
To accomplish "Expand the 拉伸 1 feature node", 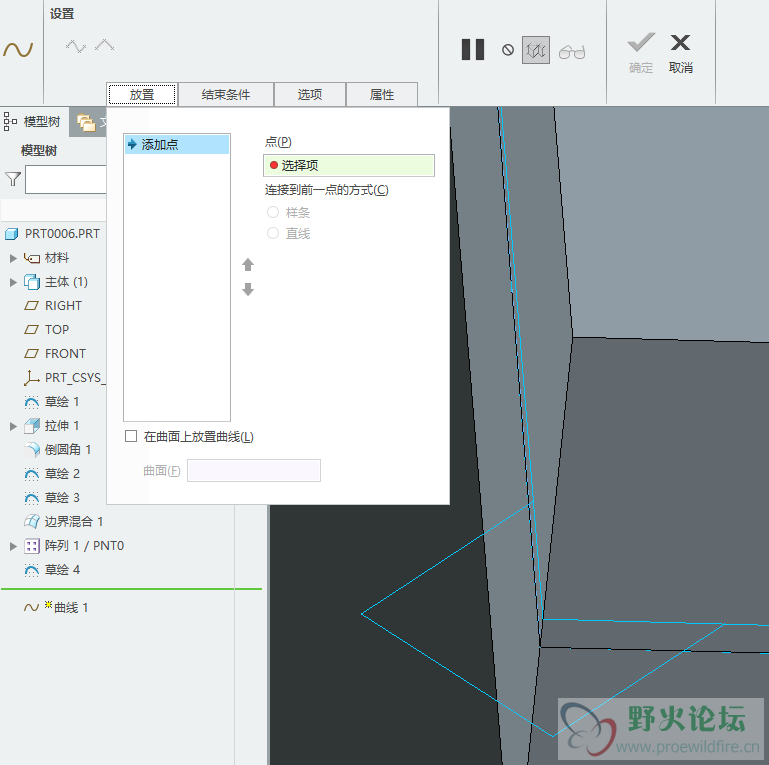I will [x=14, y=426].
